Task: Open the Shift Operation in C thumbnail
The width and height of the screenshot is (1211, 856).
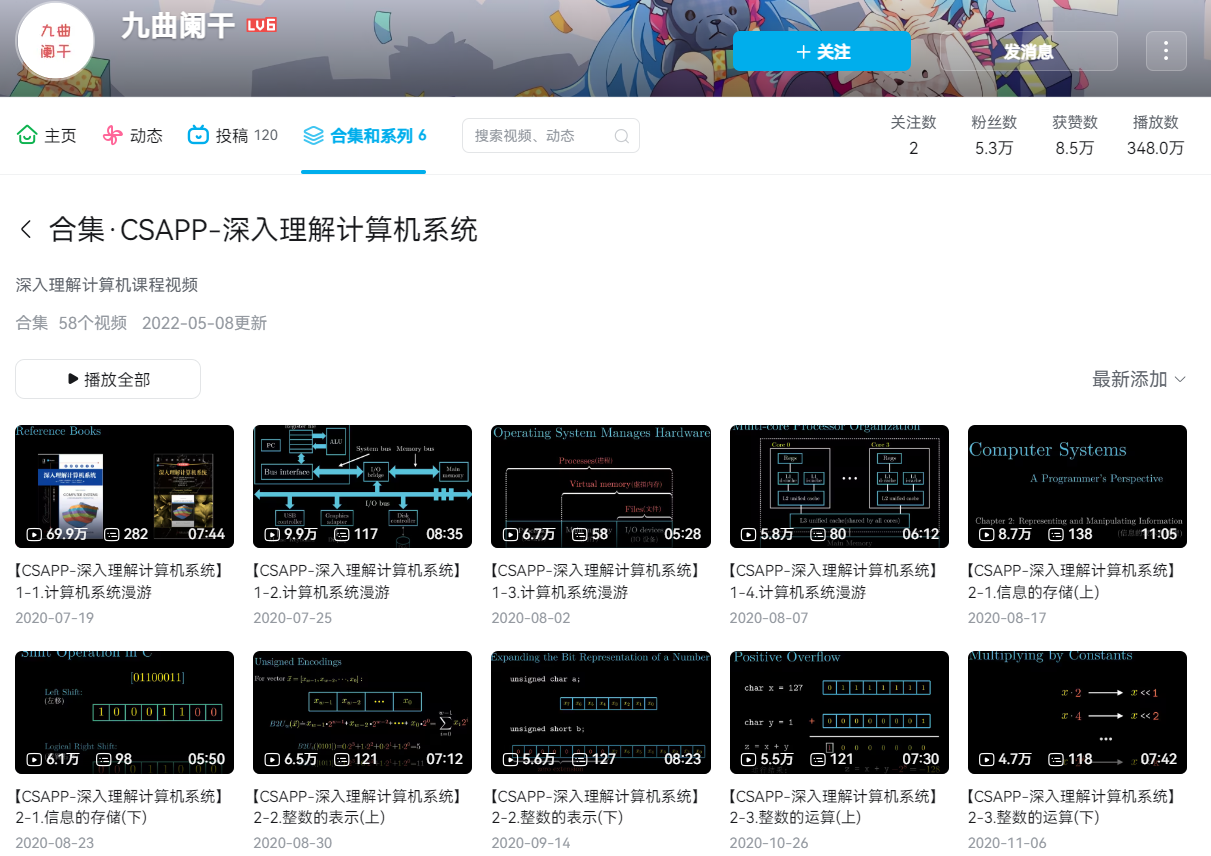Action: pos(124,712)
